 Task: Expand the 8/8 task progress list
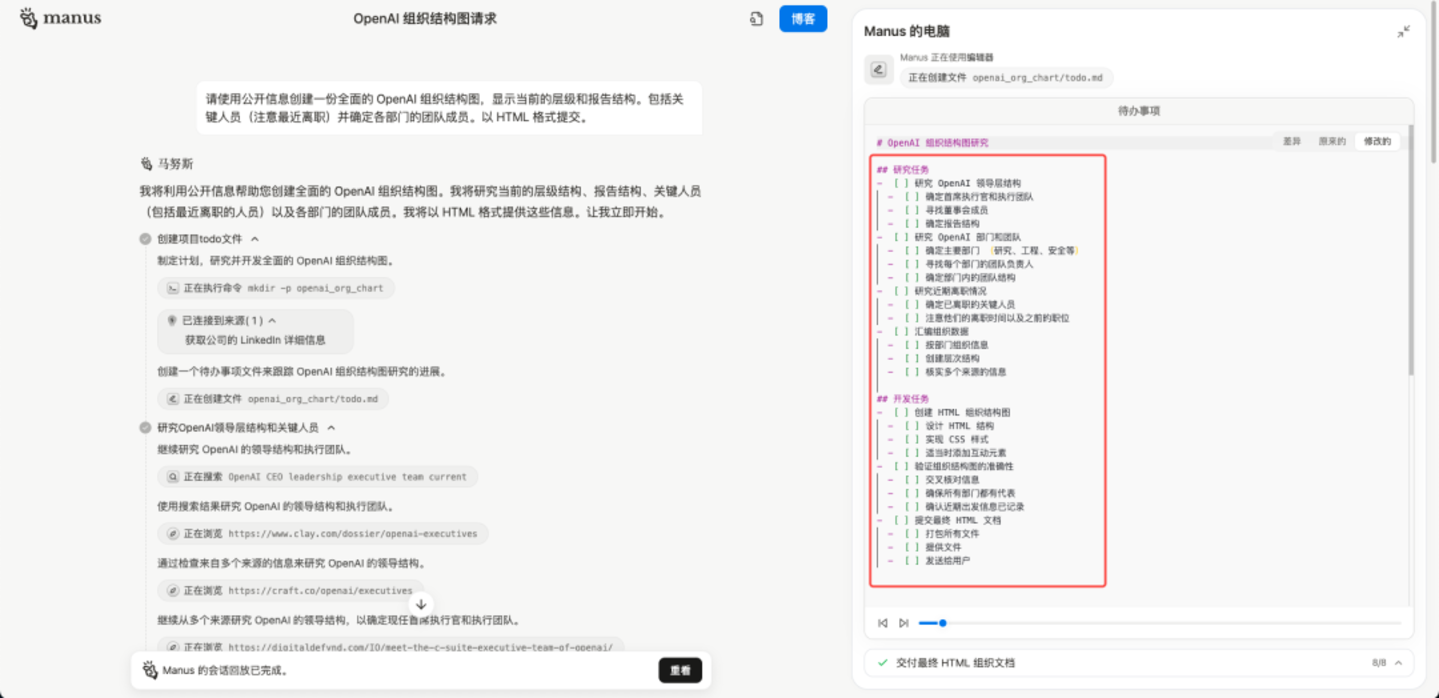point(1398,663)
